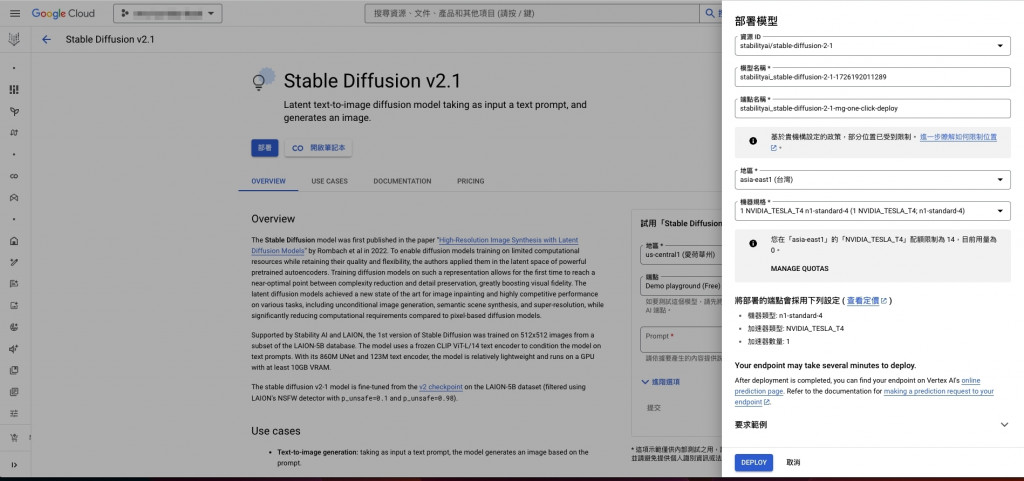Click the info icon in the quota notice
This screenshot has height=481, width=1024.
tap(753, 243)
